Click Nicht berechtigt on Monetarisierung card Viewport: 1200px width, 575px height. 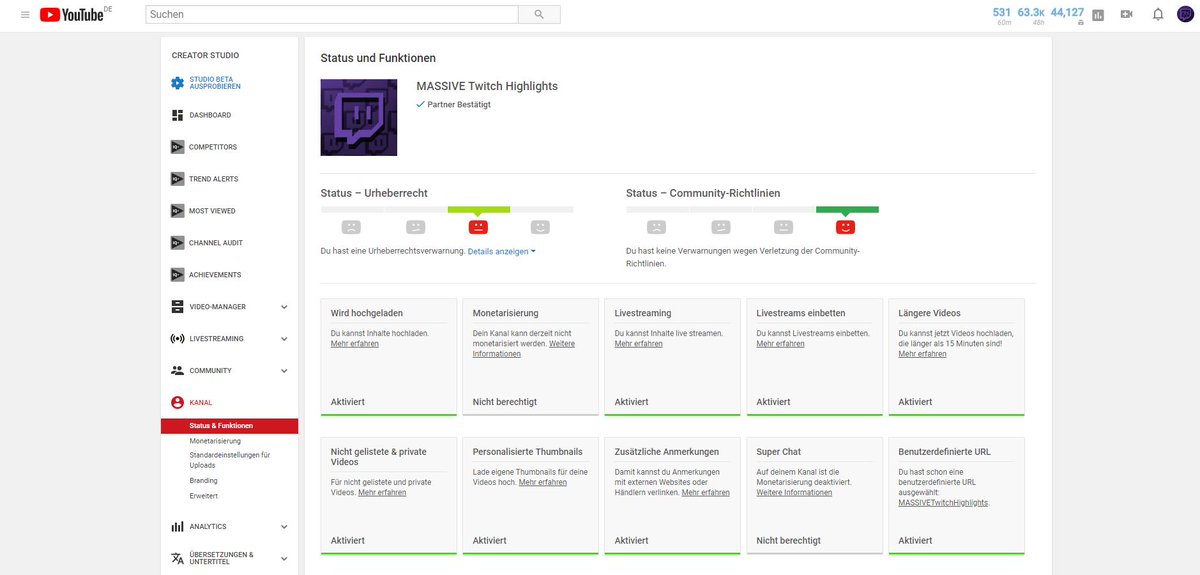click(505, 402)
